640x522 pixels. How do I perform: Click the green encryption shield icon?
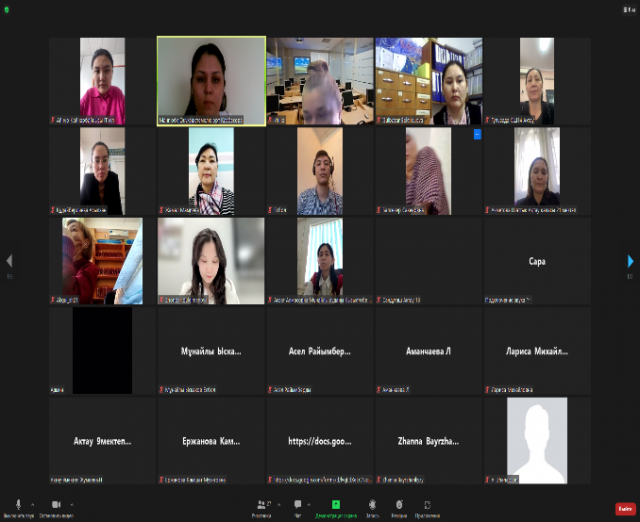click(7, 9)
